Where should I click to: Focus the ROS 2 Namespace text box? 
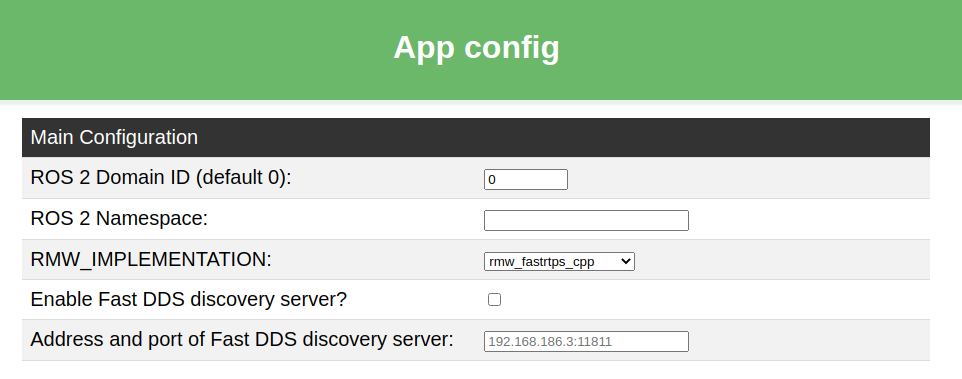pos(586,221)
